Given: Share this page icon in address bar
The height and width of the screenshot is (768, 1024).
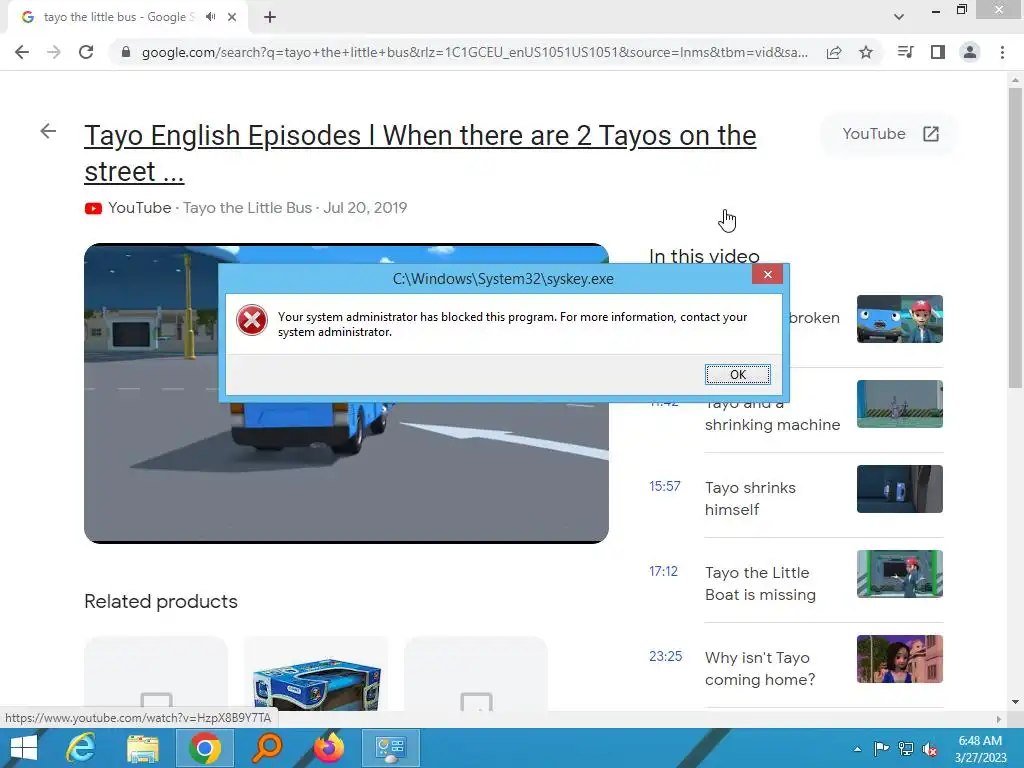Looking at the screenshot, I should (834, 52).
